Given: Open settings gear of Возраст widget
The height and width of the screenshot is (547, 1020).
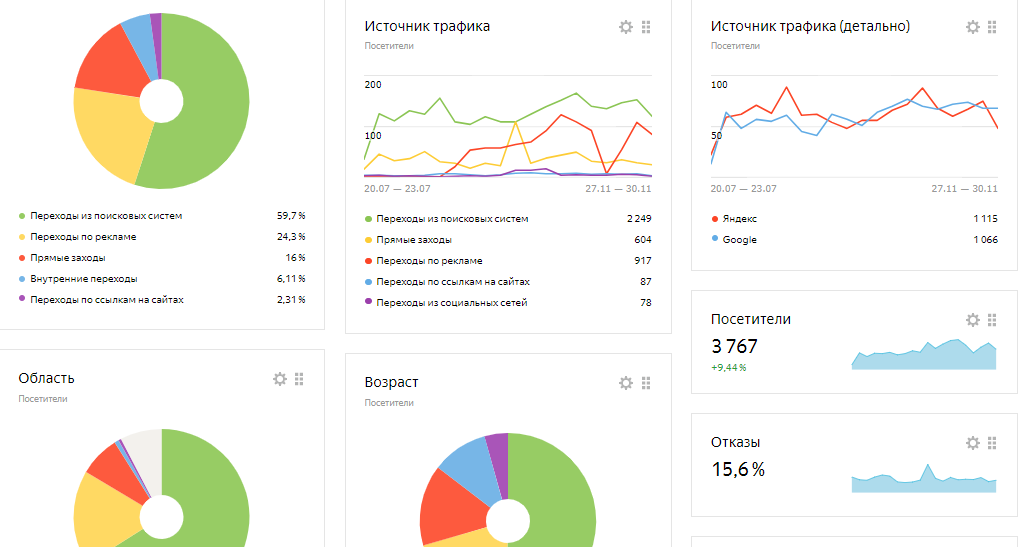Looking at the screenshot, I should (626, 383).
